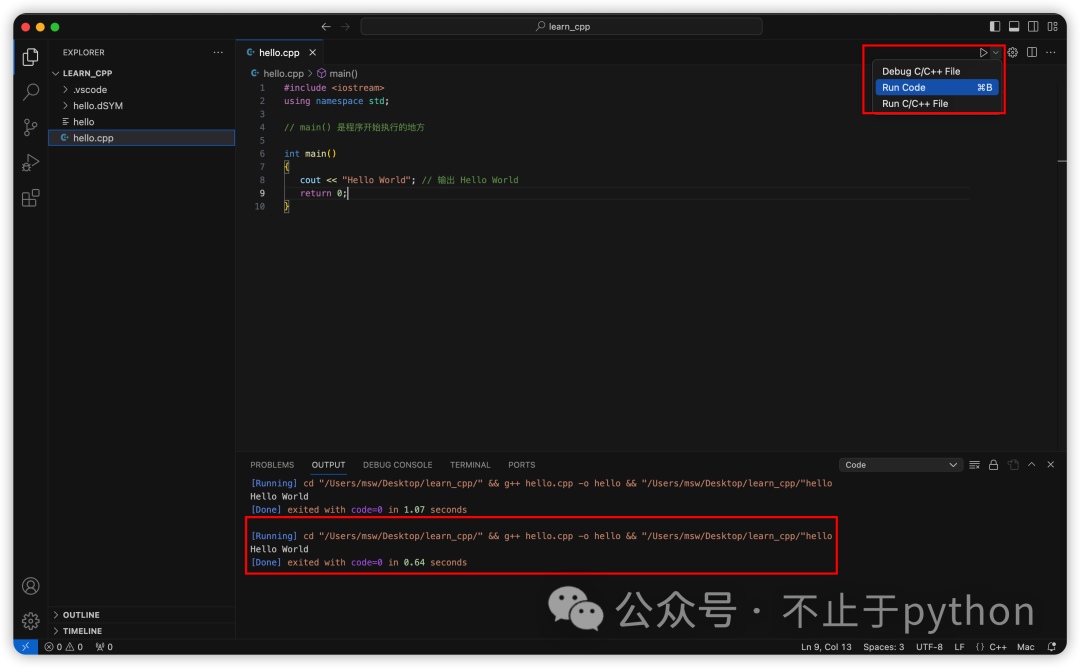Open the Manage gear in activity bar
This screenshot has height=668, width=1080.
click(x=31, y=620)
